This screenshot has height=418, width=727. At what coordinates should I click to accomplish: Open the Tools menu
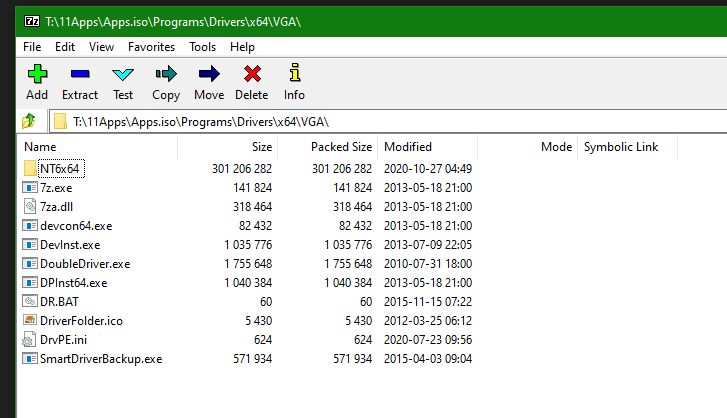pos(202,47)
